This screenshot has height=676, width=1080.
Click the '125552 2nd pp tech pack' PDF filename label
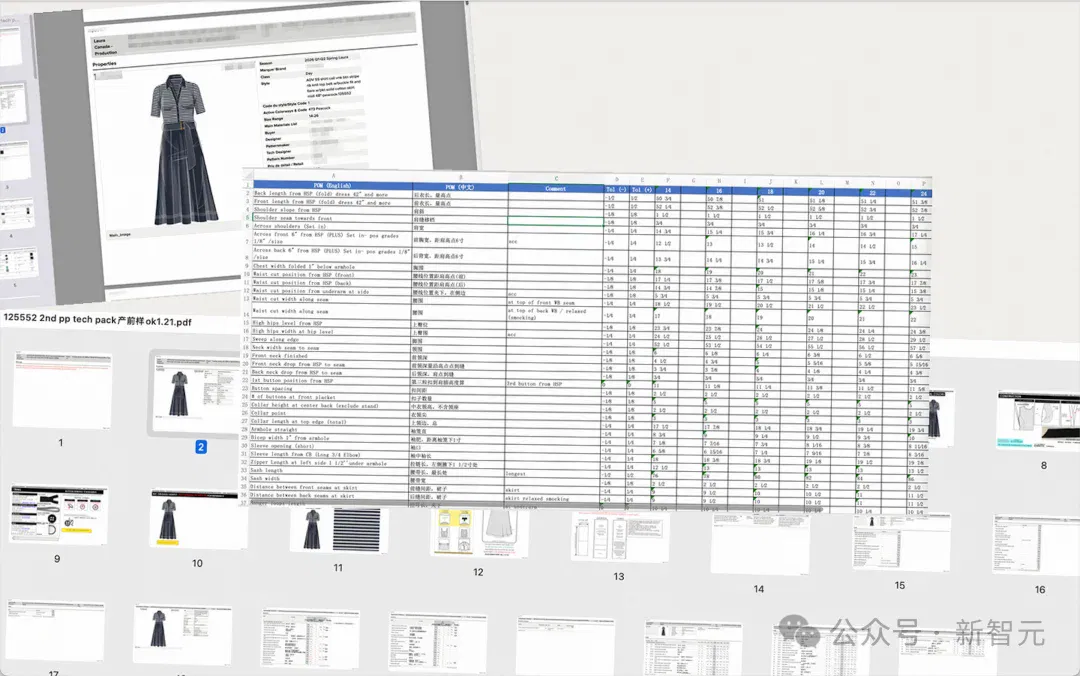click(x=98, y=320)
